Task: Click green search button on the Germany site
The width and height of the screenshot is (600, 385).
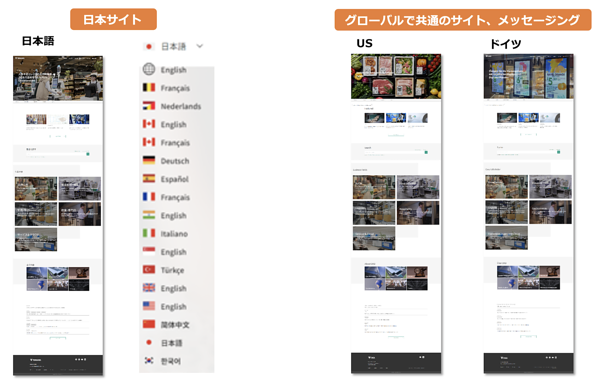Action: click(x=558, y=152)
